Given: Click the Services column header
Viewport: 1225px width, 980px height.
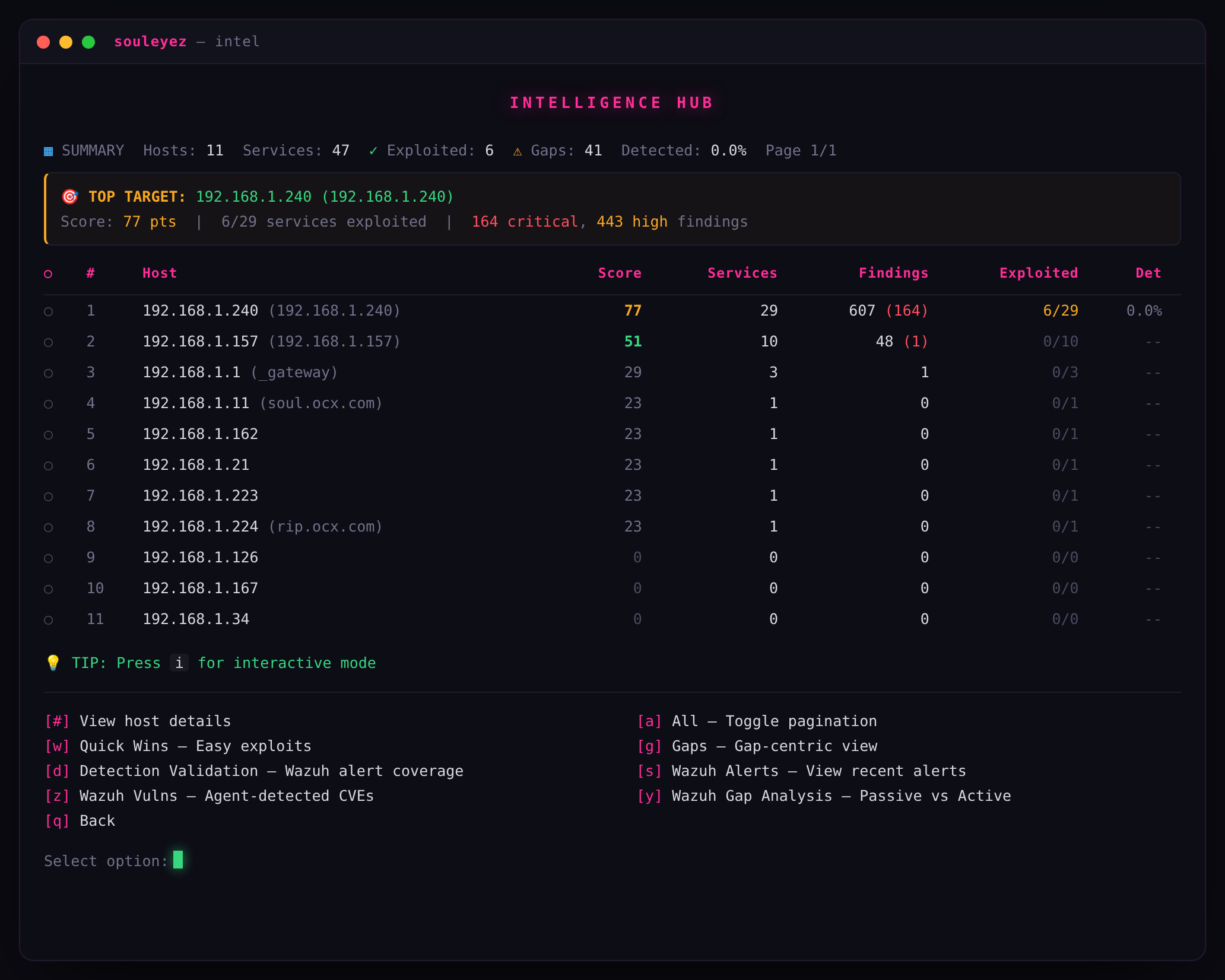Looking at the screenshot, I should [742, 273].
